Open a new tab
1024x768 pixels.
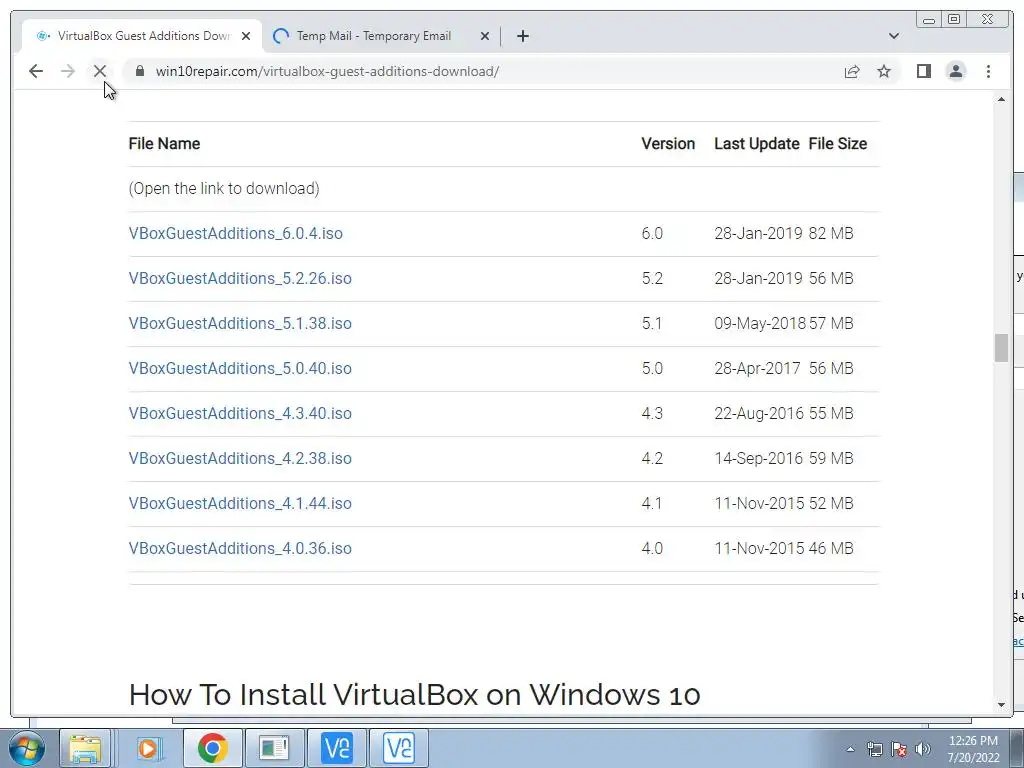point(522,36)
